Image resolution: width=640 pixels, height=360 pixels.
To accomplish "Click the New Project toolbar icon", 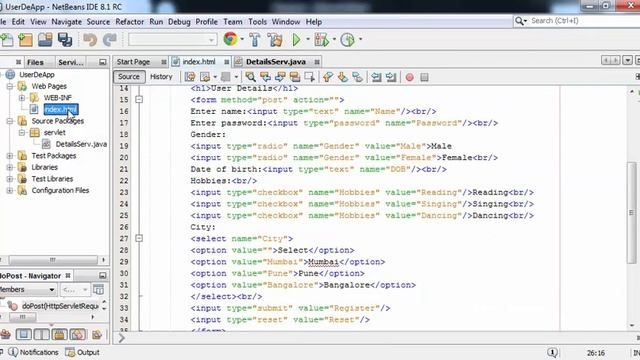I will 25,40.
